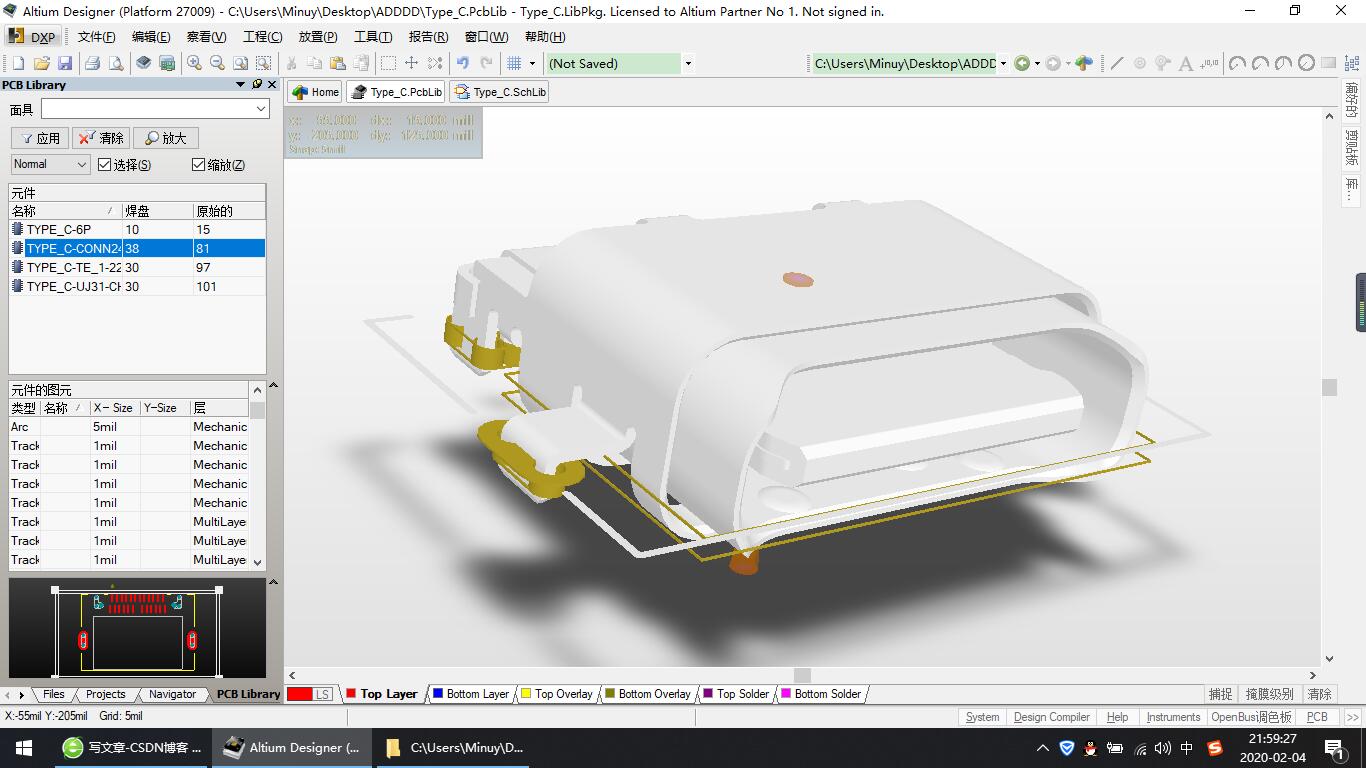The image size is (1366, 768).
Task: Toggle the 缩放(Z) checkbox
Action: click(198, 165)
